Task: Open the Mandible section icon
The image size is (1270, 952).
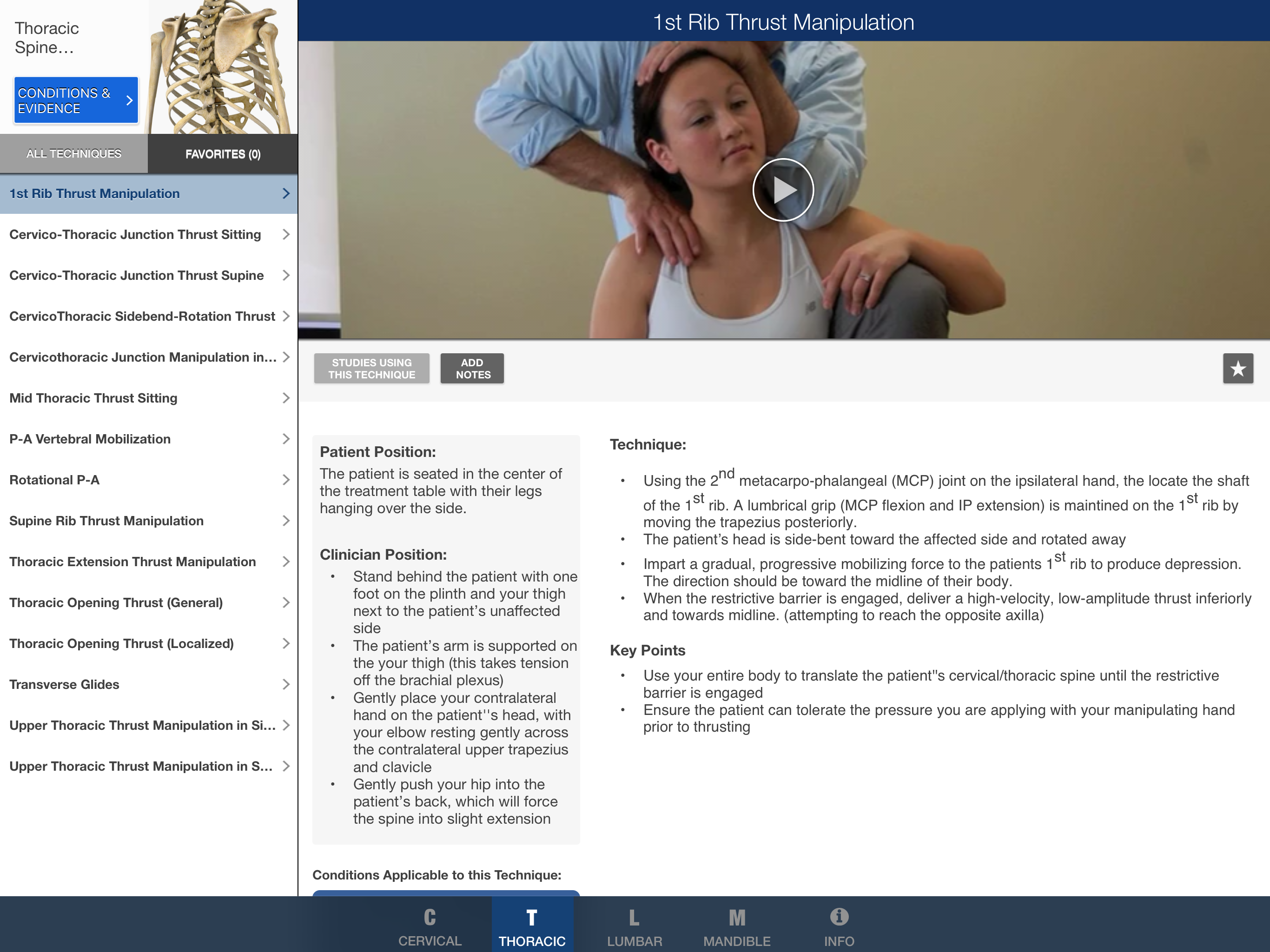Action: (x=737, y=917)
